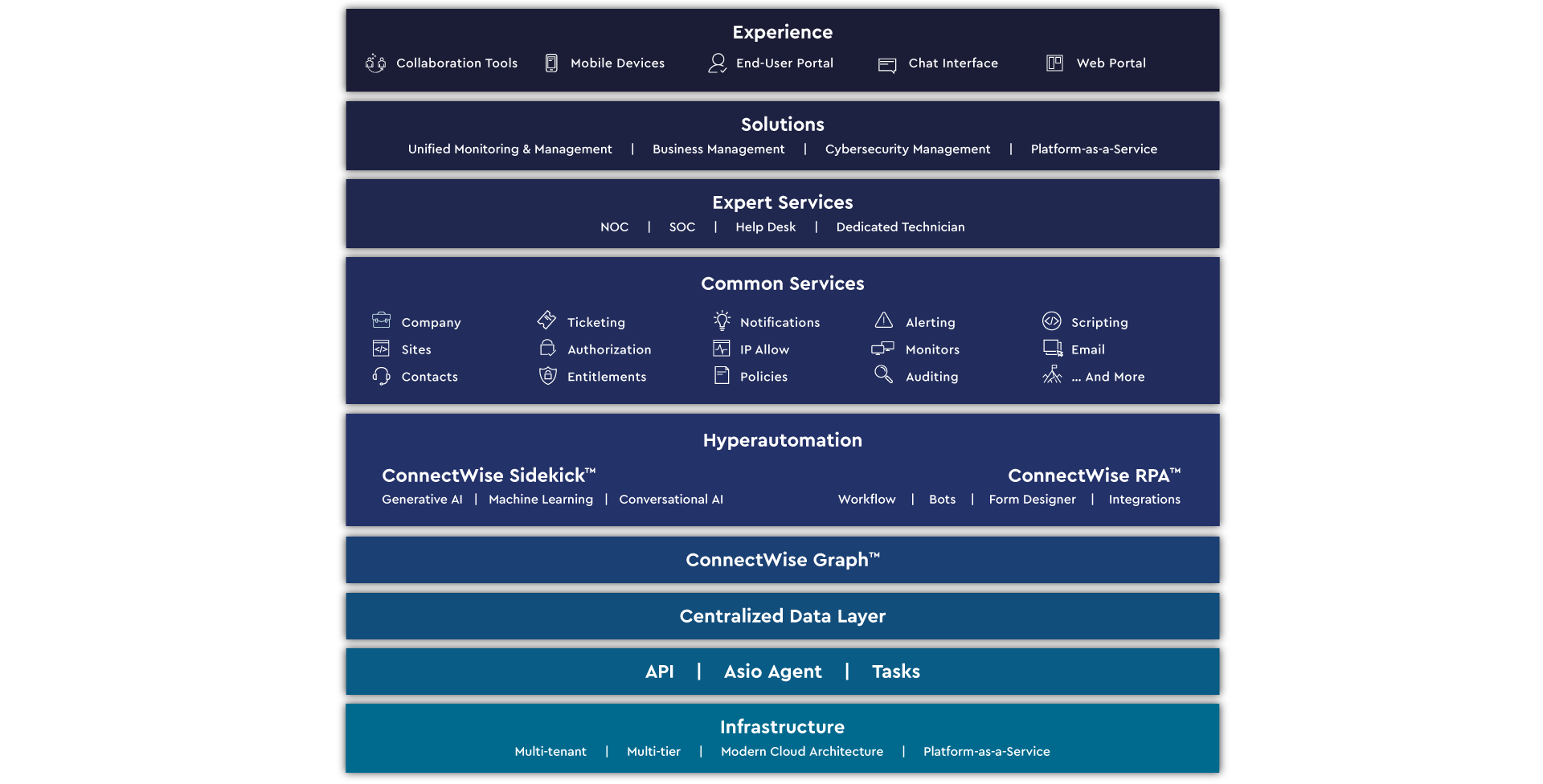Click the Mobile Devices phone icon

pyautogui.click(x=551, y=63)
